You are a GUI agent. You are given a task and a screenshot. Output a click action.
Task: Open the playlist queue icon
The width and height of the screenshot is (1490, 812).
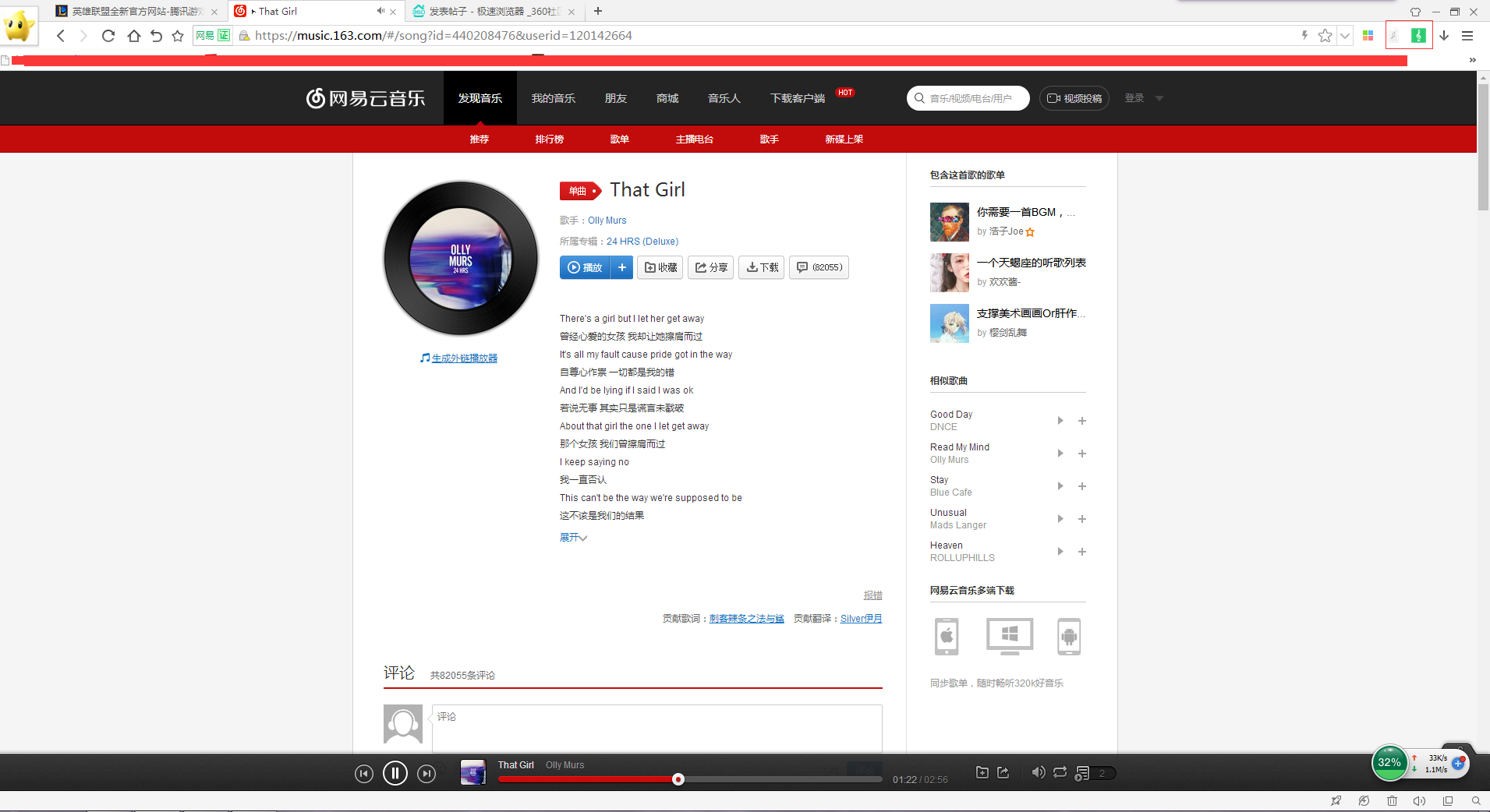(x=1082, y=773)
